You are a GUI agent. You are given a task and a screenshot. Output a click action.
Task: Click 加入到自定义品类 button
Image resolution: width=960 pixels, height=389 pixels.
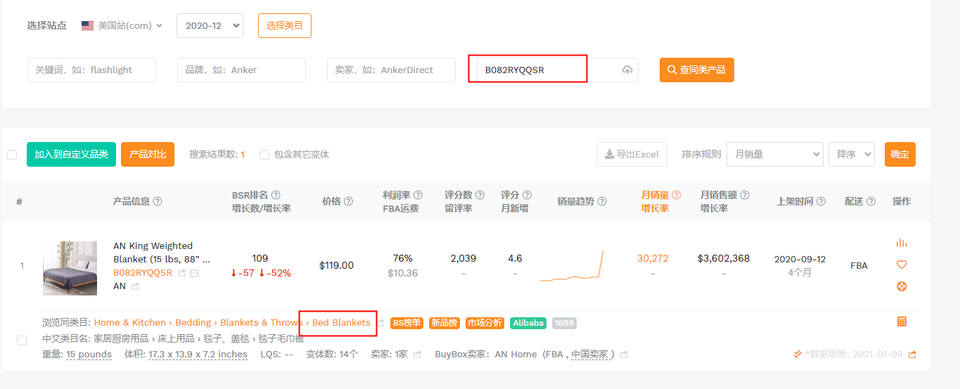pos(71,154)
